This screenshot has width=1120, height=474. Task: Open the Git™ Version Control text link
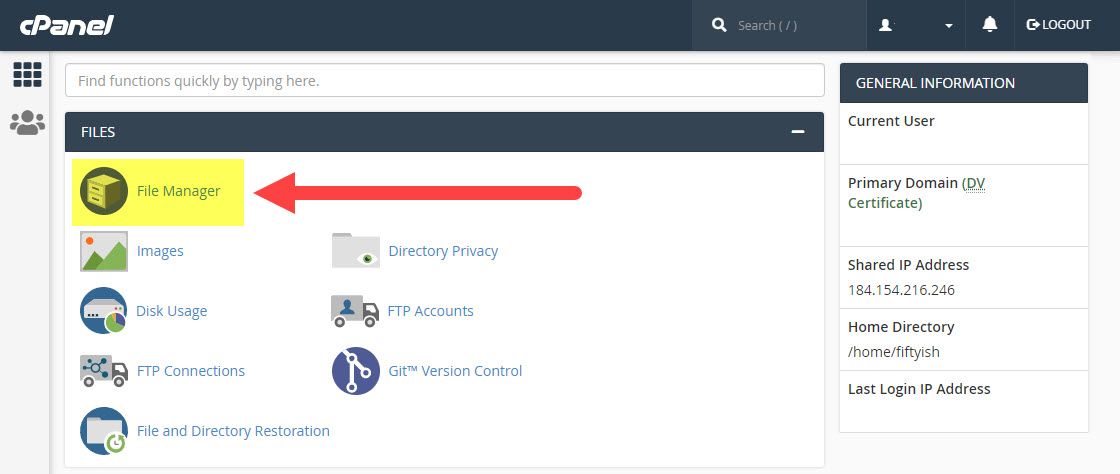[455, 371]
